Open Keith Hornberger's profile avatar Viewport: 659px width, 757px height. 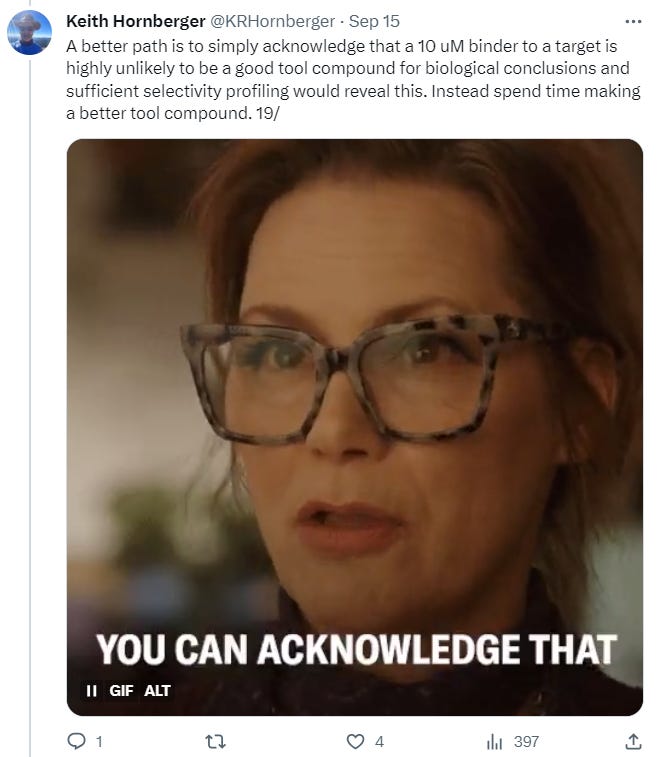pos(29,32)
